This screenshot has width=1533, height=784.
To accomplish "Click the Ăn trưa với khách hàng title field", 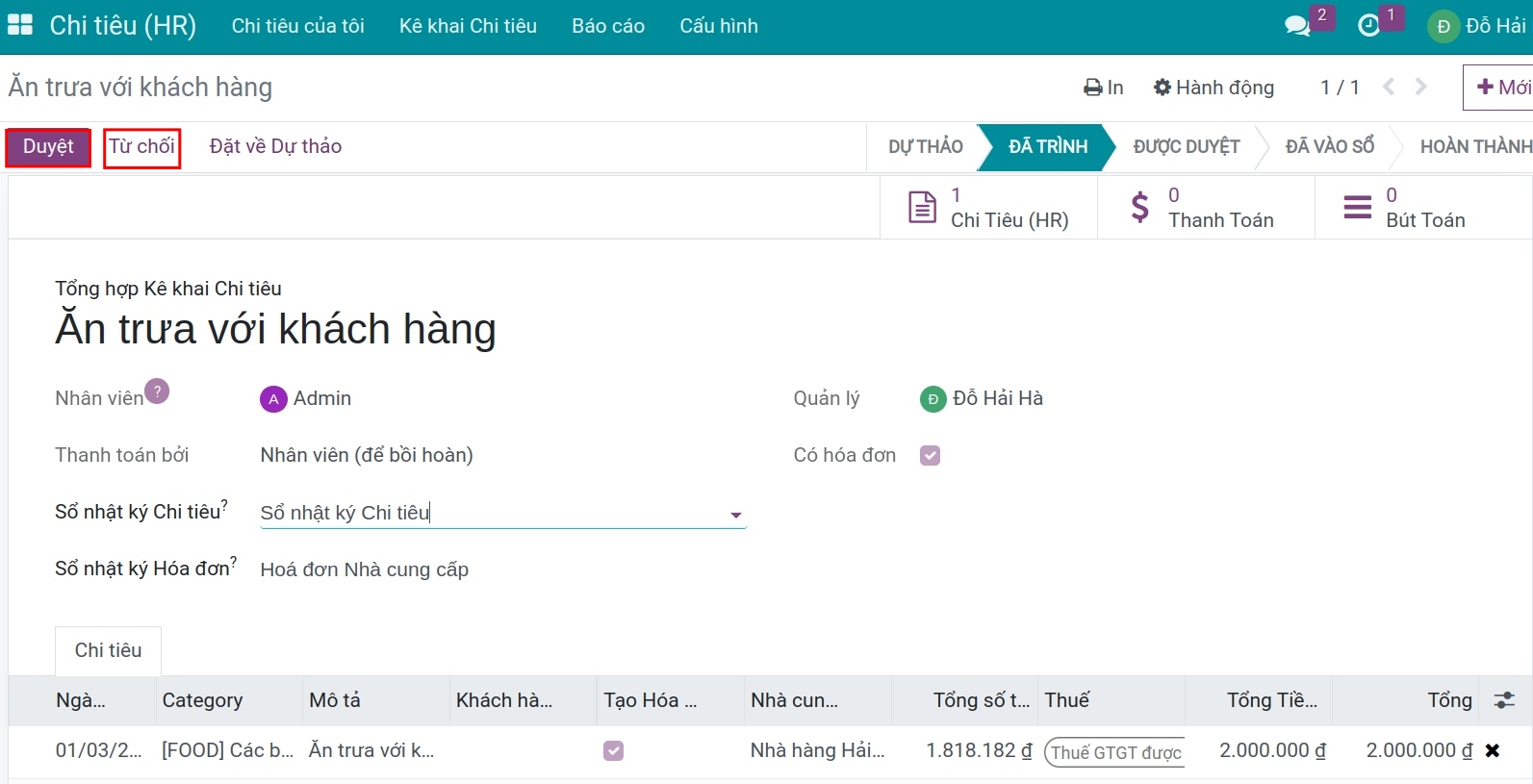I will click(x=275, y=329).
